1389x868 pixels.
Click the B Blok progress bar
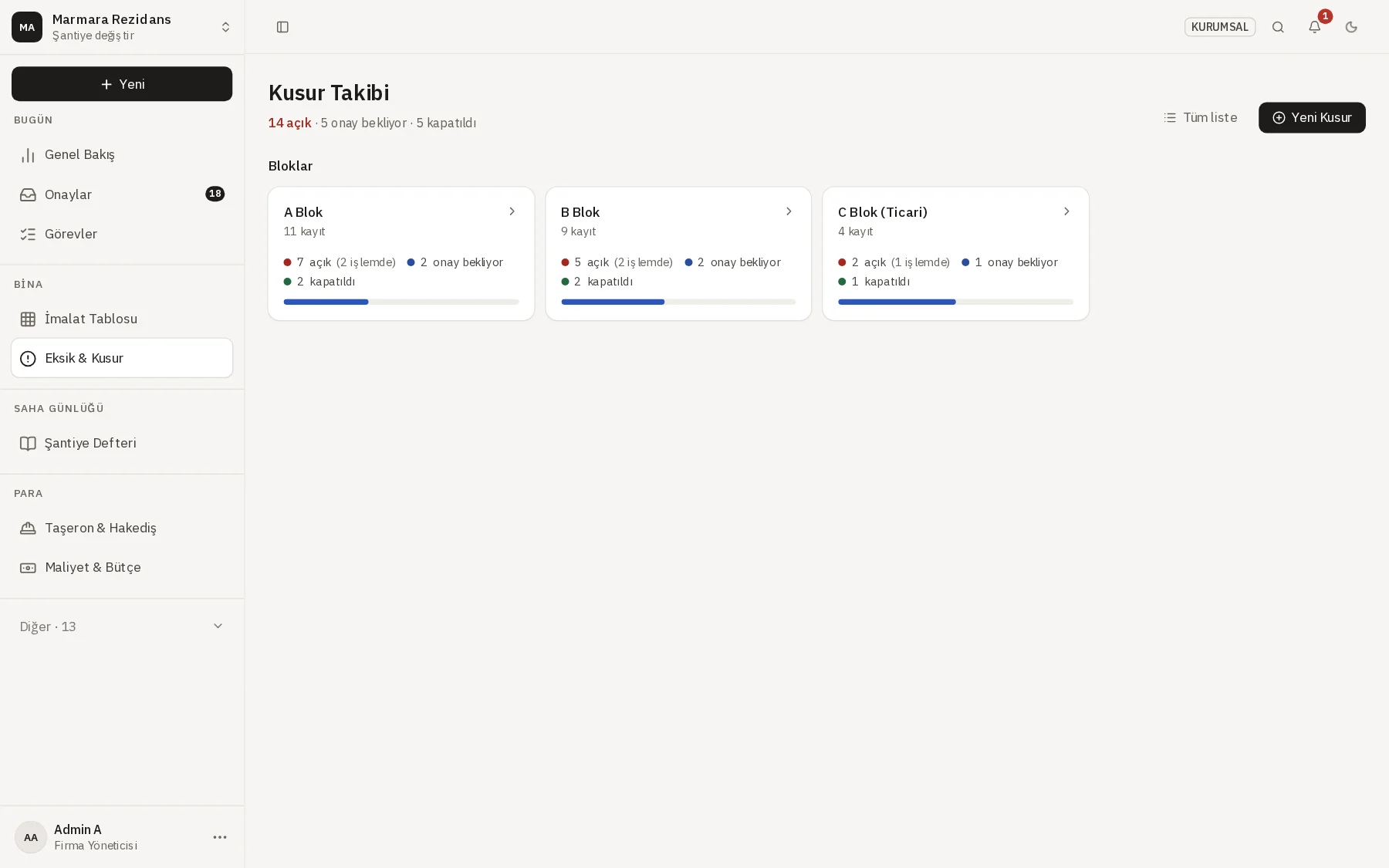678,302
